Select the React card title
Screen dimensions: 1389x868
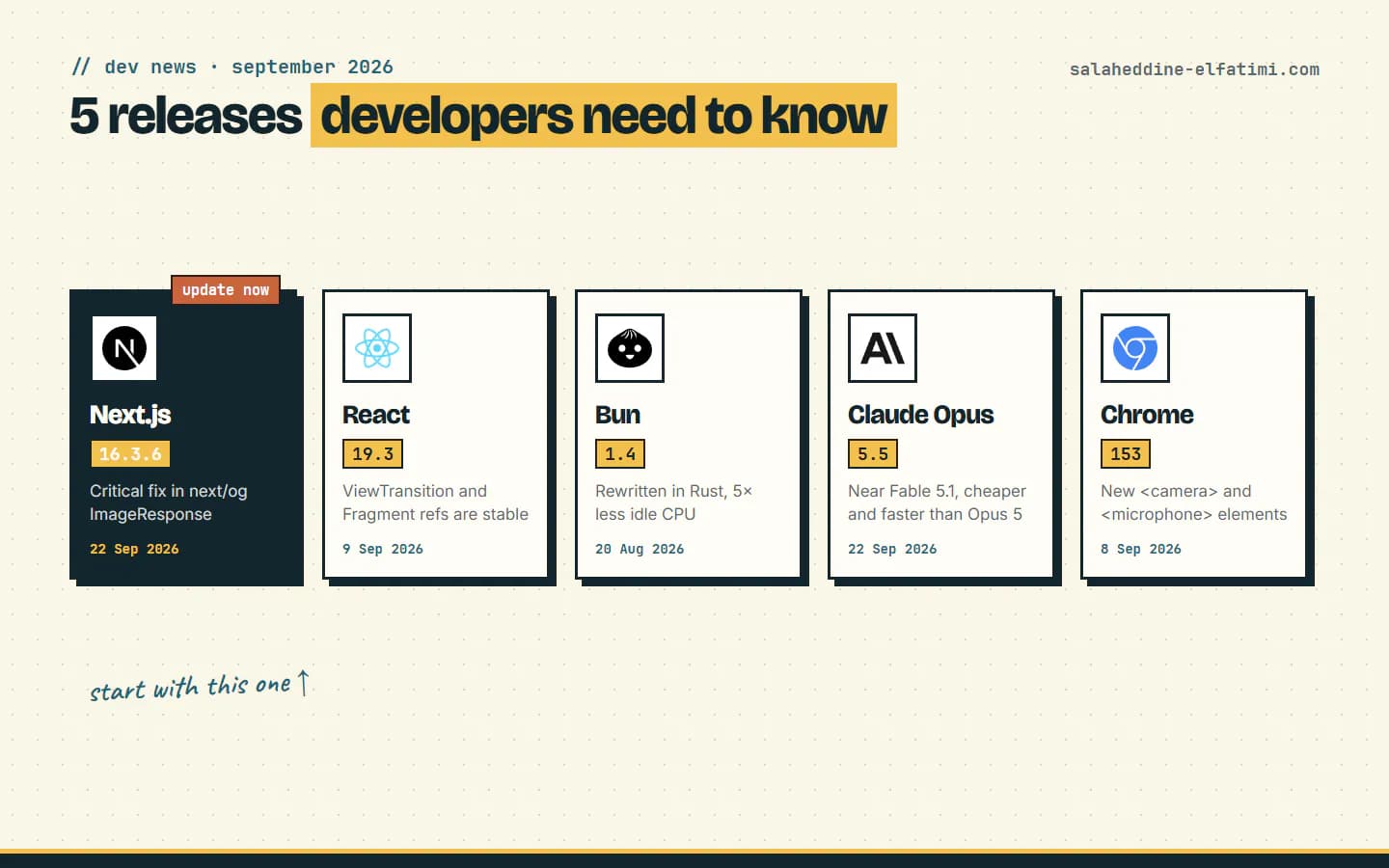pos(376,415)
